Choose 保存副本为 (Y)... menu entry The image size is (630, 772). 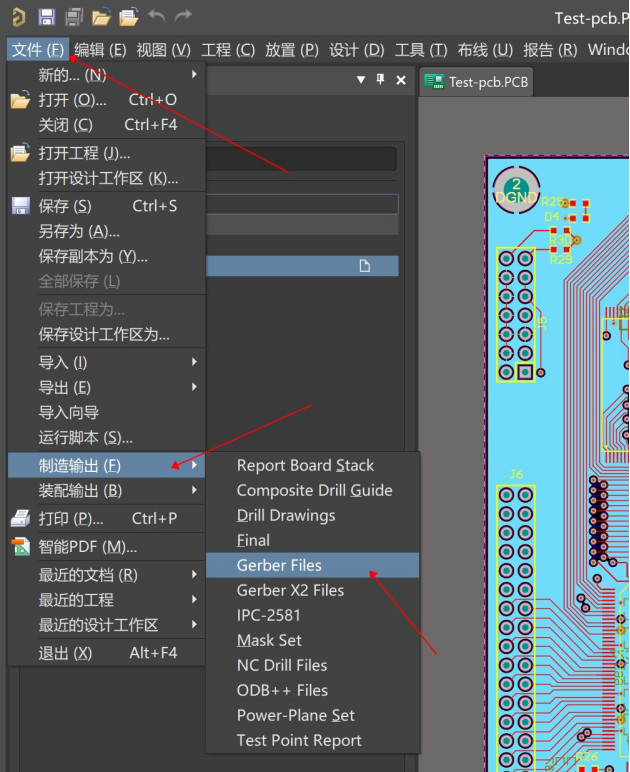[106, 257]
